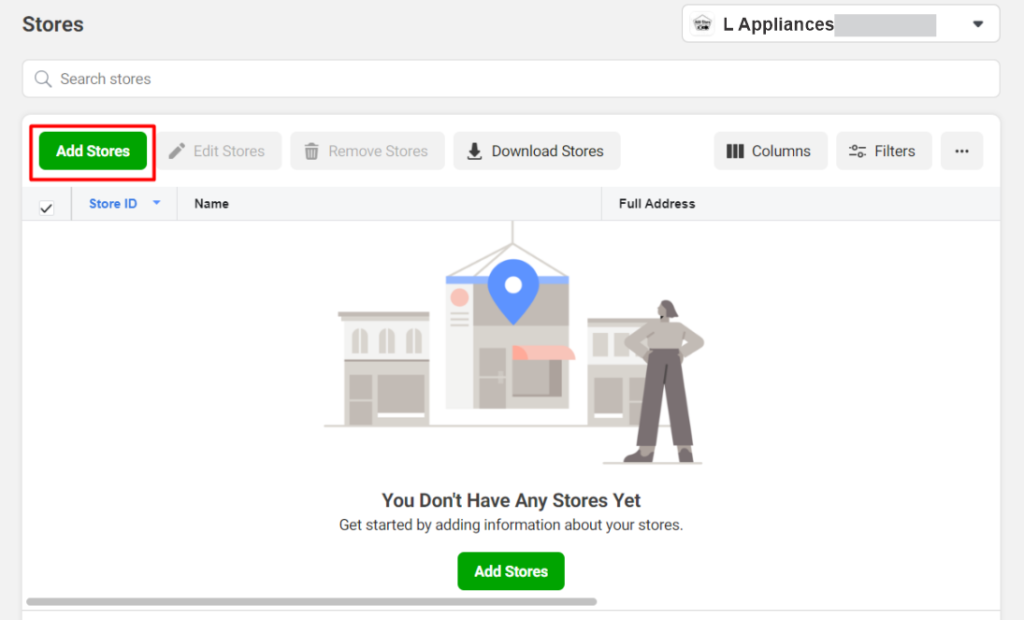Viewport: 1024px width, 620px height.
Task: Click the Store ID sort arrow
Action: coord(157,203)
